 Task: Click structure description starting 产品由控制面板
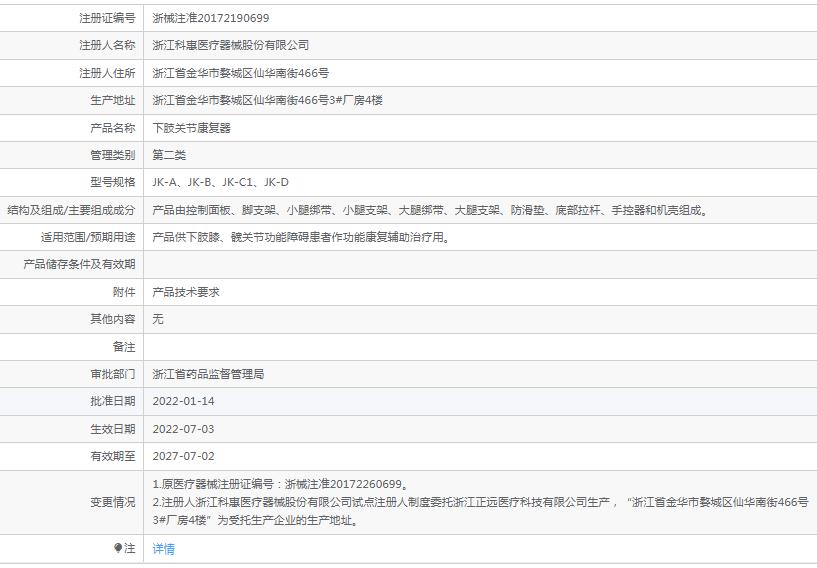click(x=431, y=210)
